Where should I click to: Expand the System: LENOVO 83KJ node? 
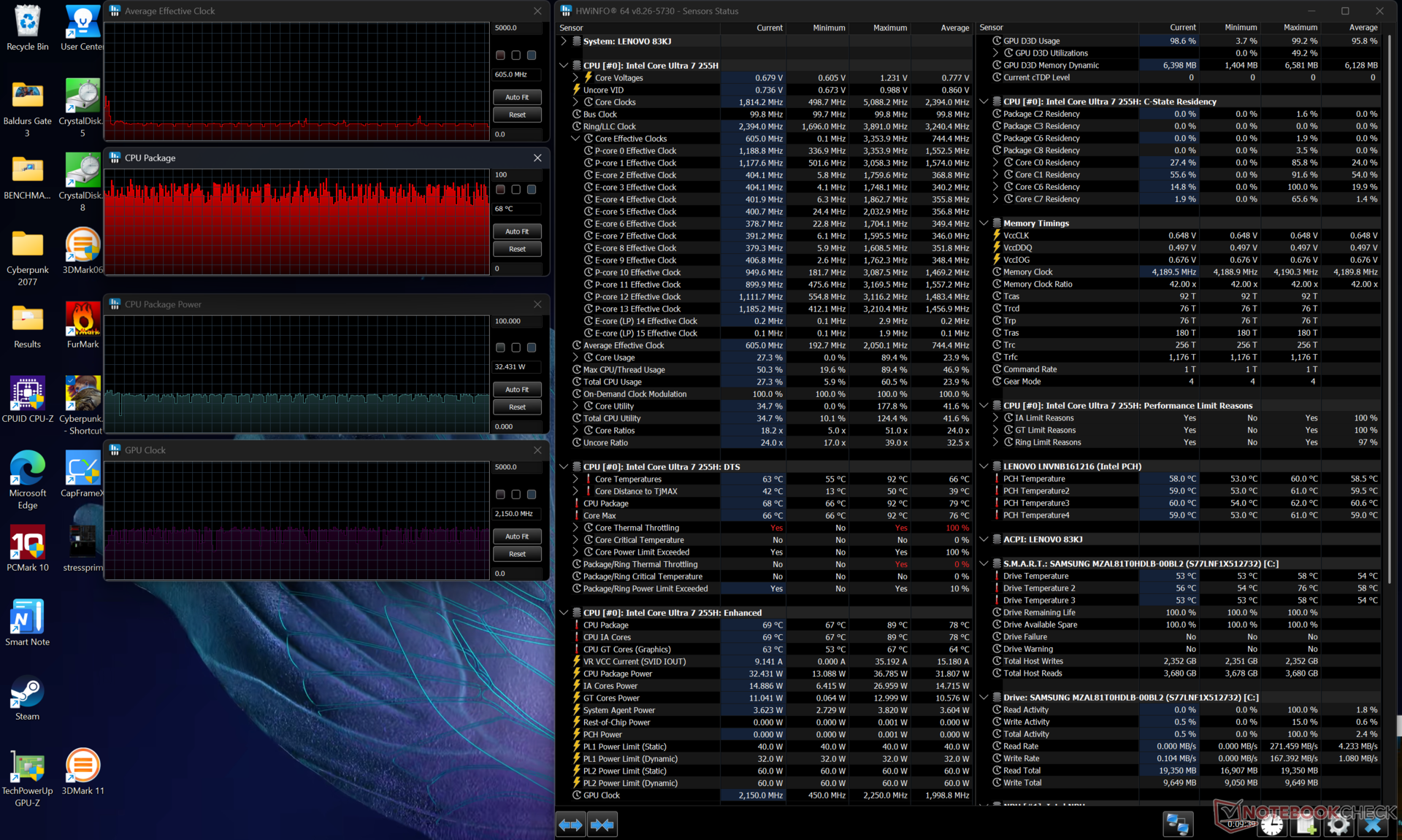coord(564,42)
